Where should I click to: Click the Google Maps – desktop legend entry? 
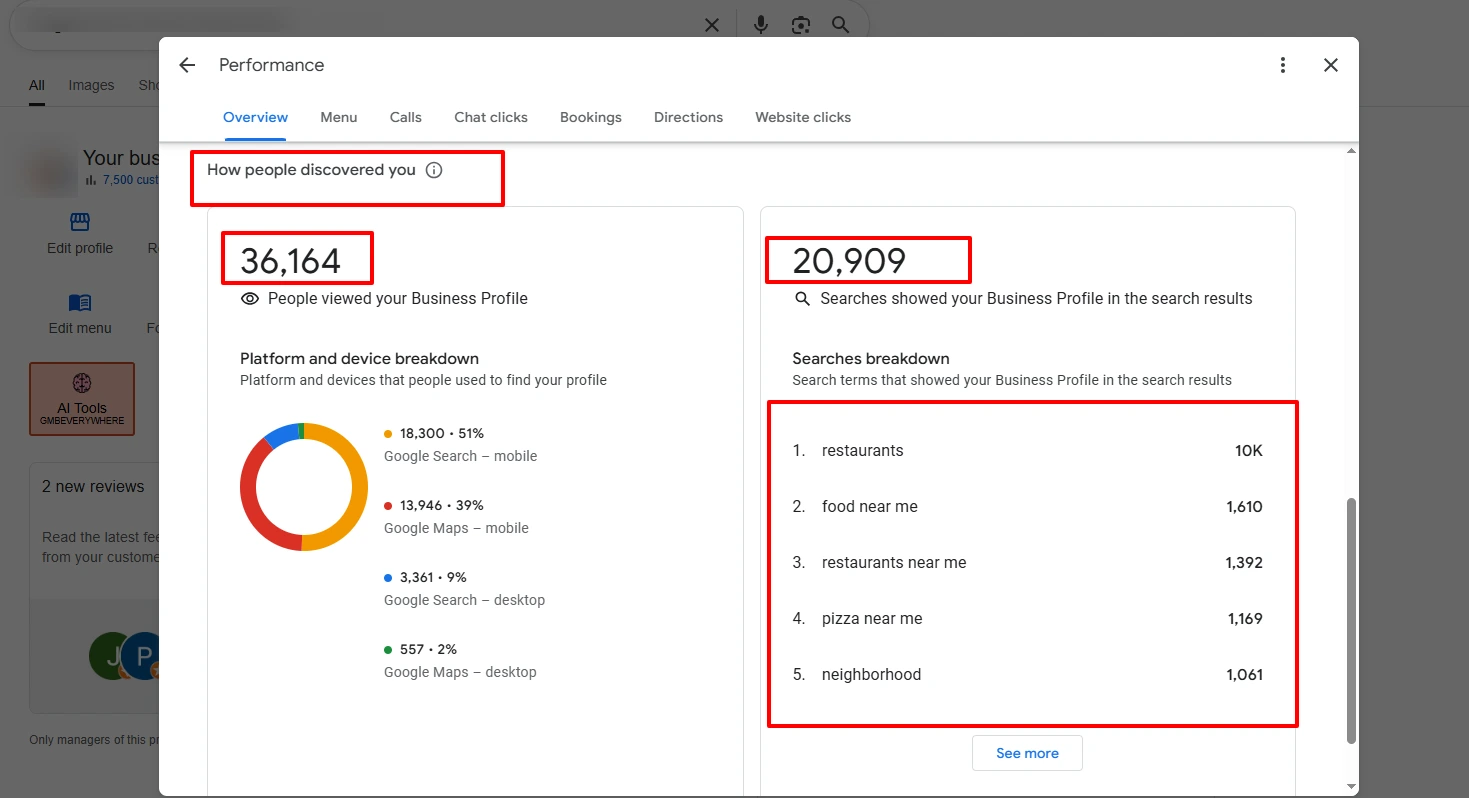tap(460, 661)
